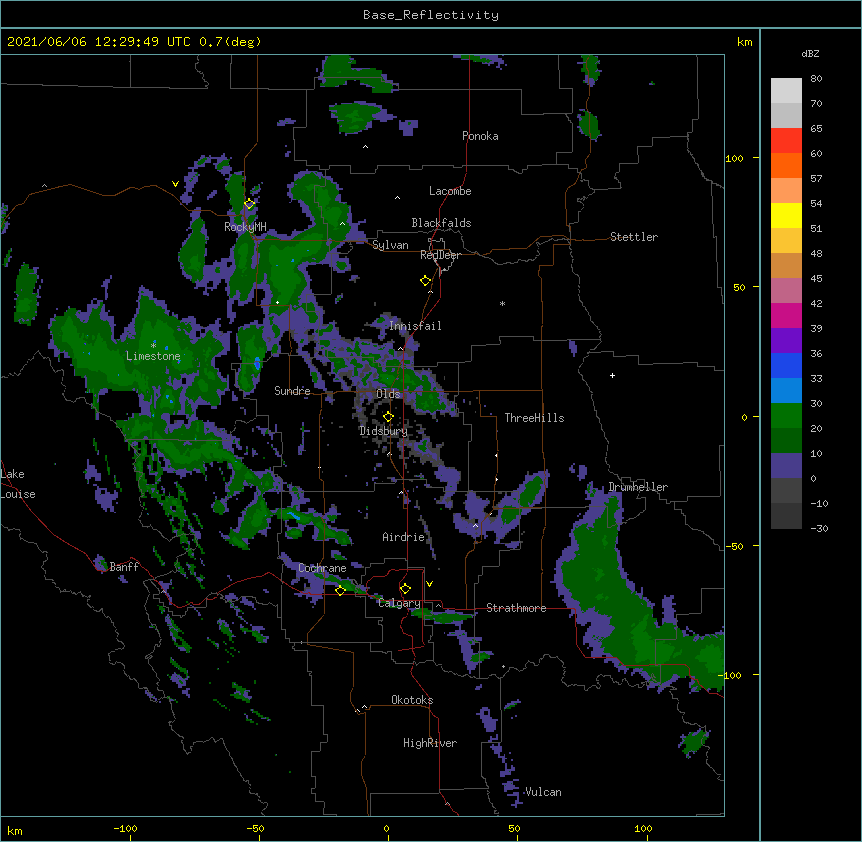Select the Drumheller city label
Viewport: 862px width, 842px height.
click(638, 487)
